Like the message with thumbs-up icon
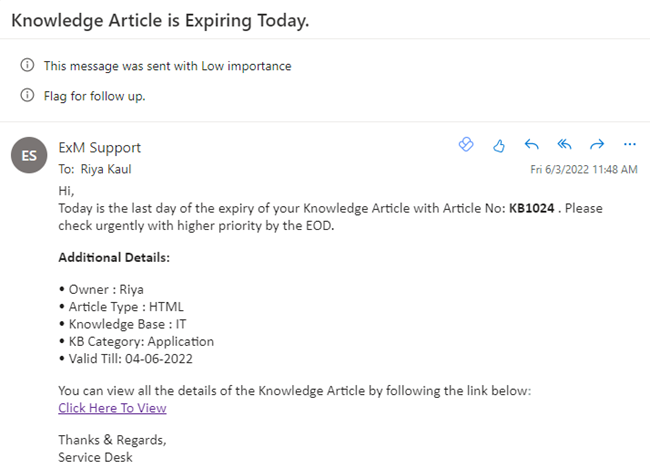Screen dimensions: 650x469 (499, 146)
